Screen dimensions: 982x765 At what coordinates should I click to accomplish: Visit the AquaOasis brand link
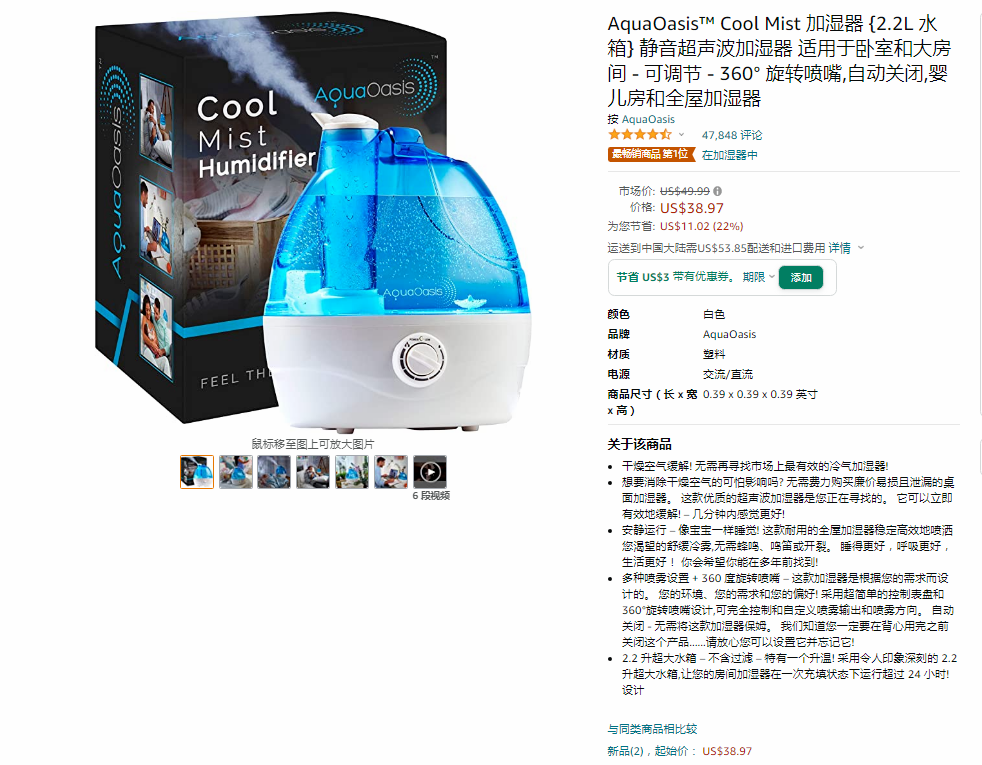tap(648, 119)
